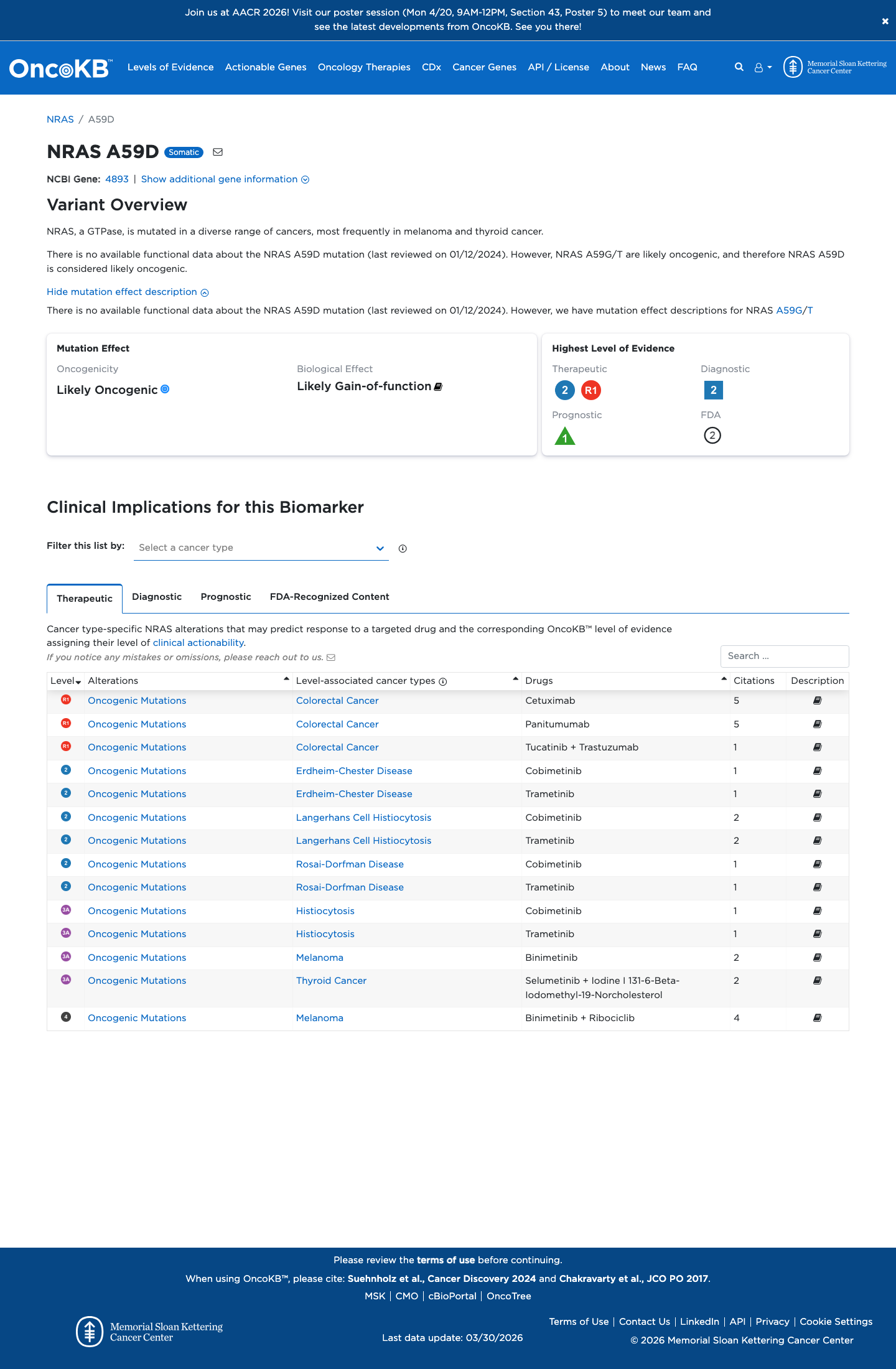Open Levels of Evidence menu item
Image resolution: width=896 pixels, height=1369 pixels.
170,67
